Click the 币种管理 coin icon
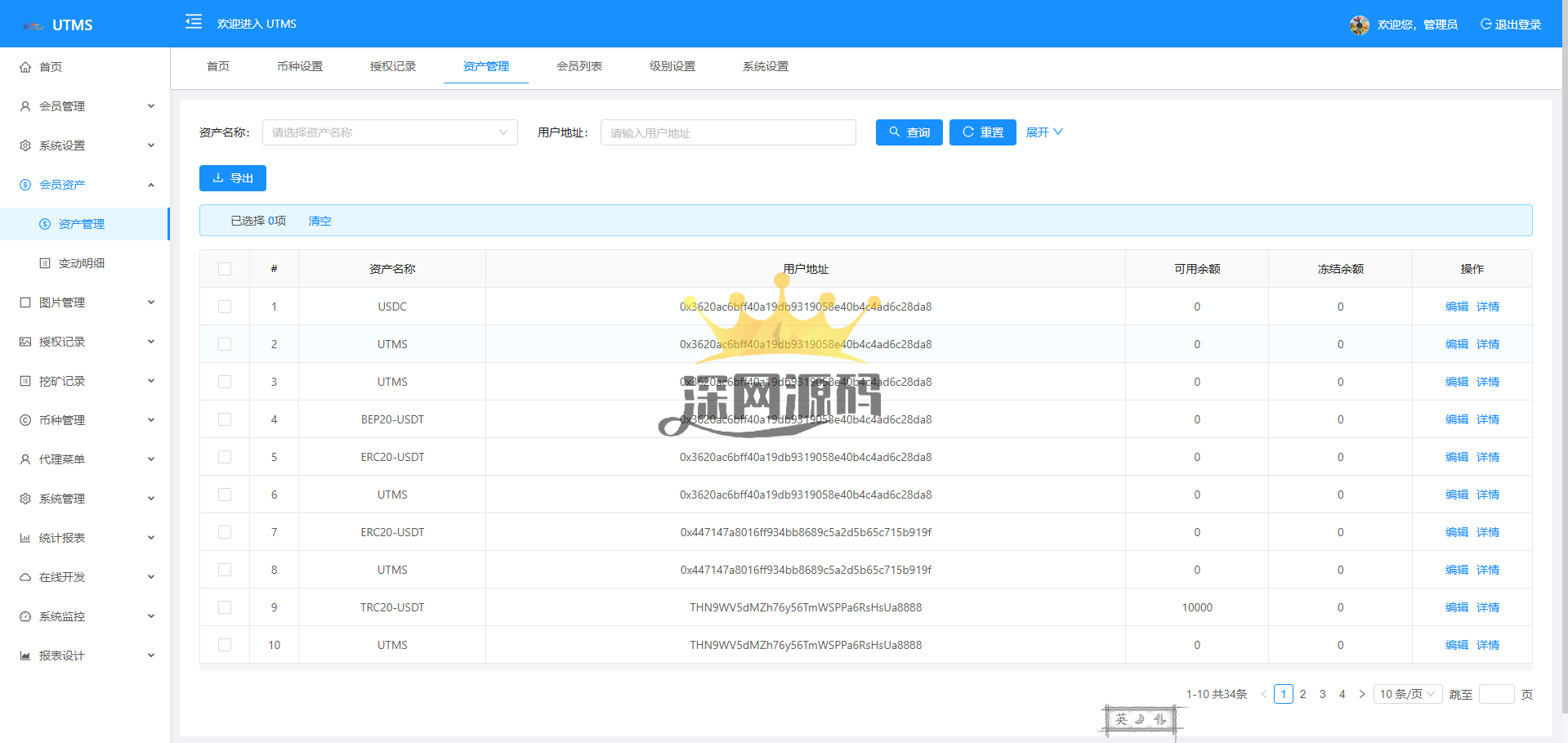The width and height of the screenshot is (1568, 743). point(25,420)
